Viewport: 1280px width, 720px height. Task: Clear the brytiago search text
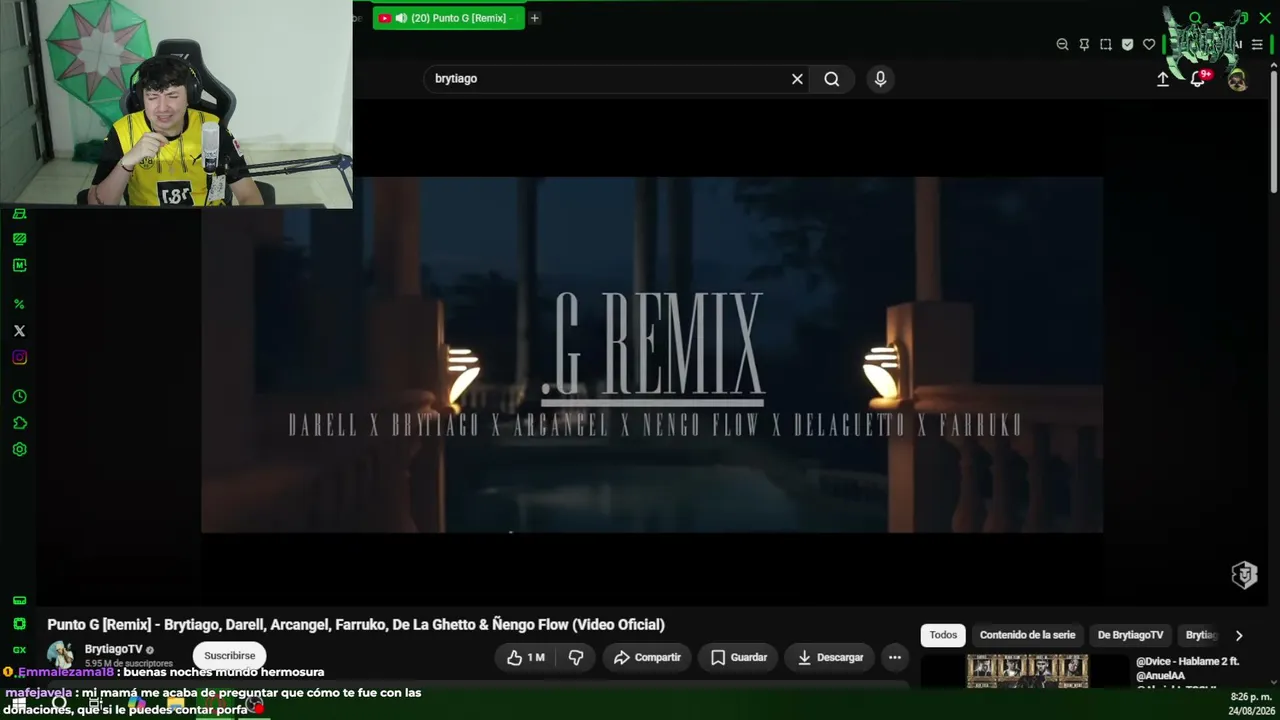[797, 79]
